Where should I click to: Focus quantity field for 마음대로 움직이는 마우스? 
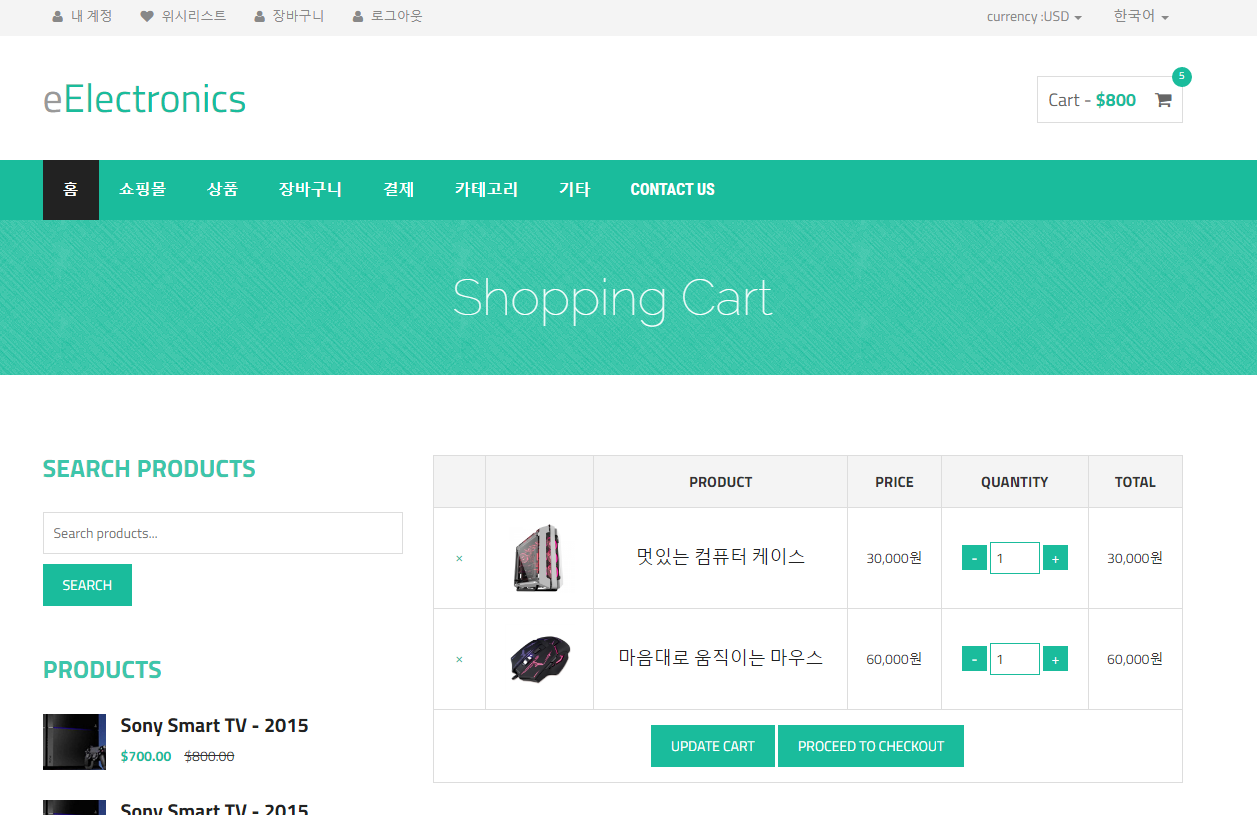(x=1015, y=659)
